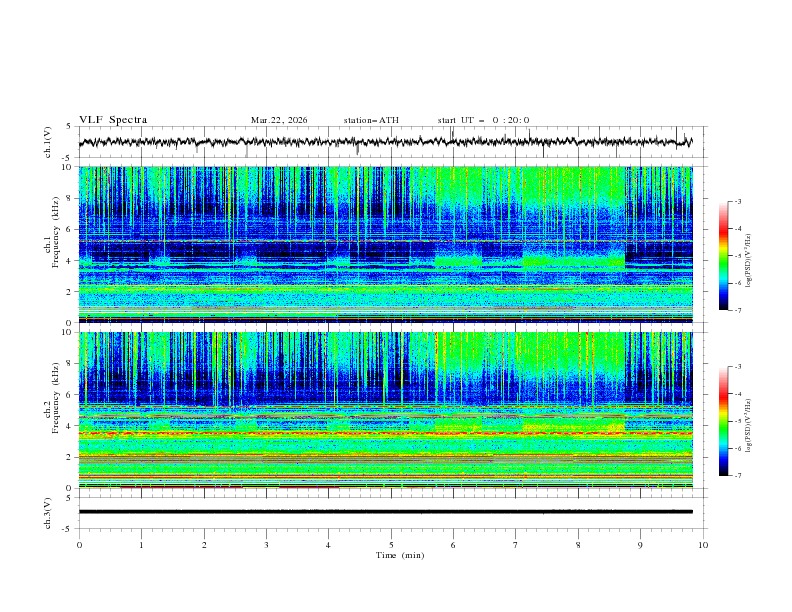Select the ch.2 spectrogram panel
The image size is (792, 612).
click(x=386, y=410)
